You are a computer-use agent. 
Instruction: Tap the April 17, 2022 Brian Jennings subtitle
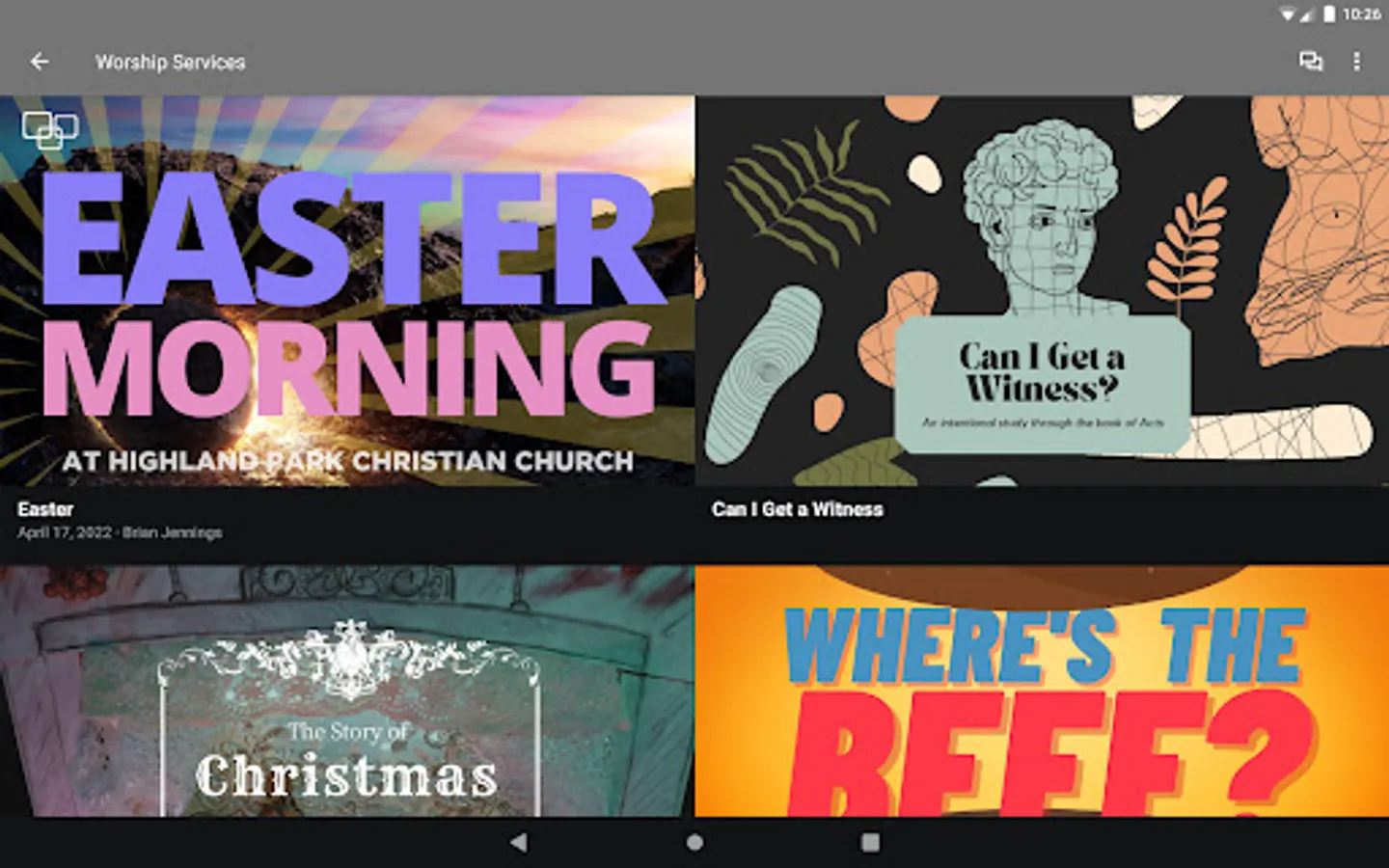tap(120, 532)
